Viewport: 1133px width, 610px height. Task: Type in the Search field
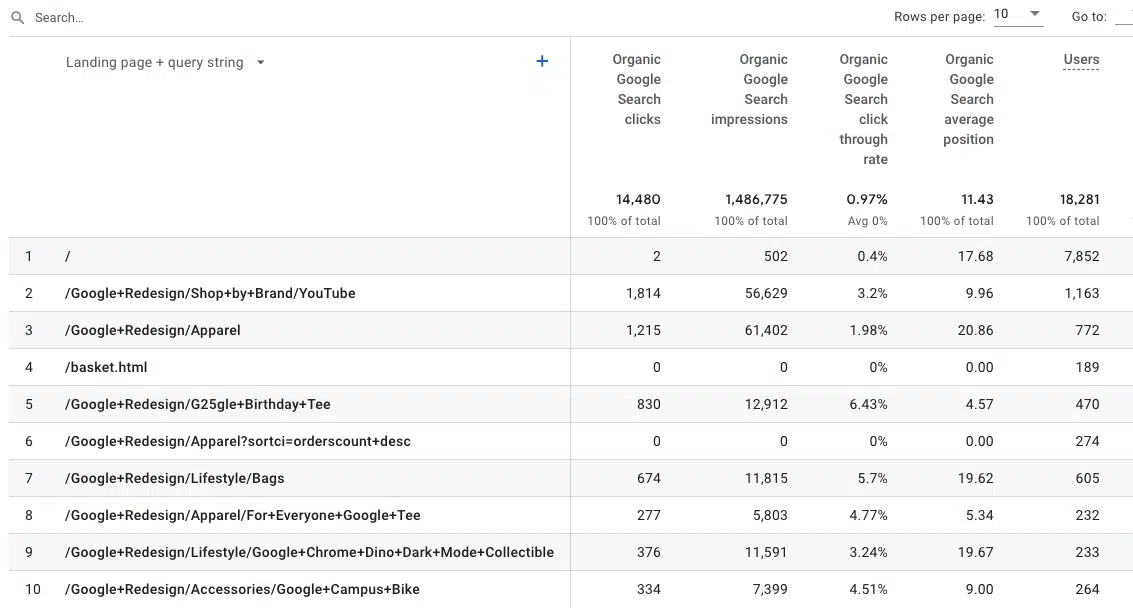coord(200,18)
